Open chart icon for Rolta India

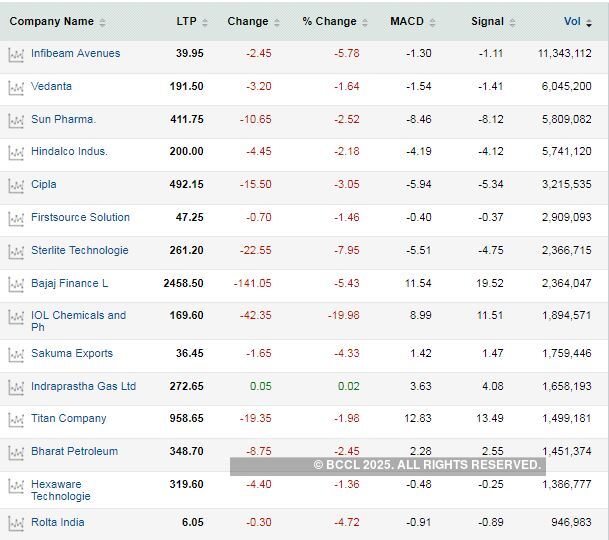tap(16, 524)
